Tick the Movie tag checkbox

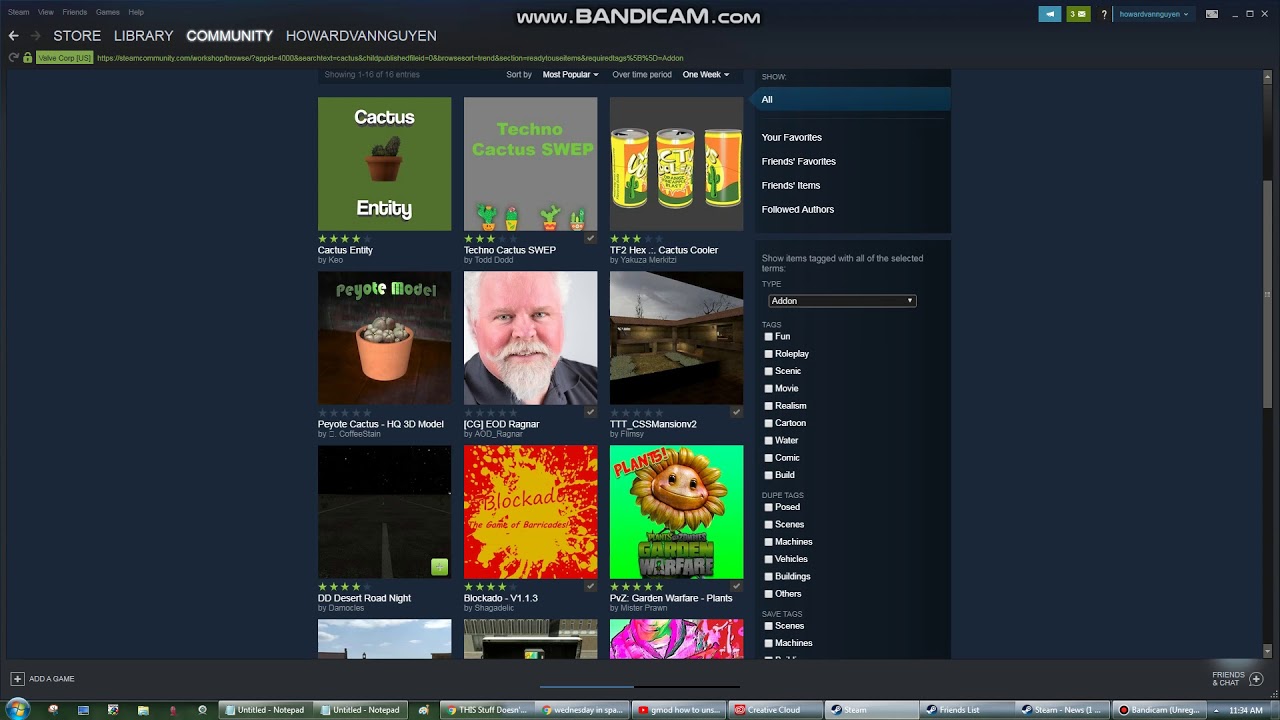coord(768,389)
